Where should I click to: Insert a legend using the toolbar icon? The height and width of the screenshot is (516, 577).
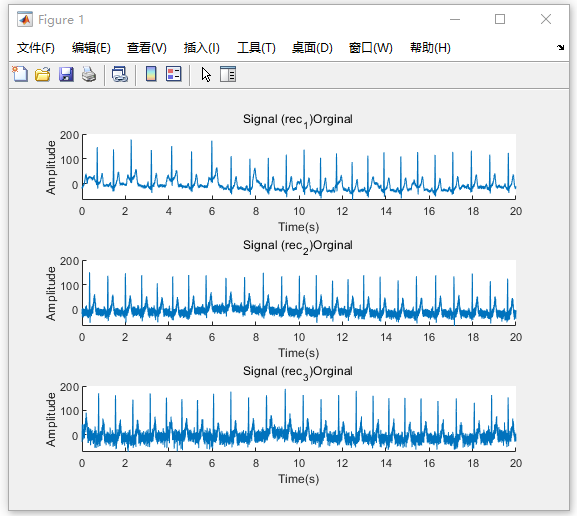click(174, 74)
